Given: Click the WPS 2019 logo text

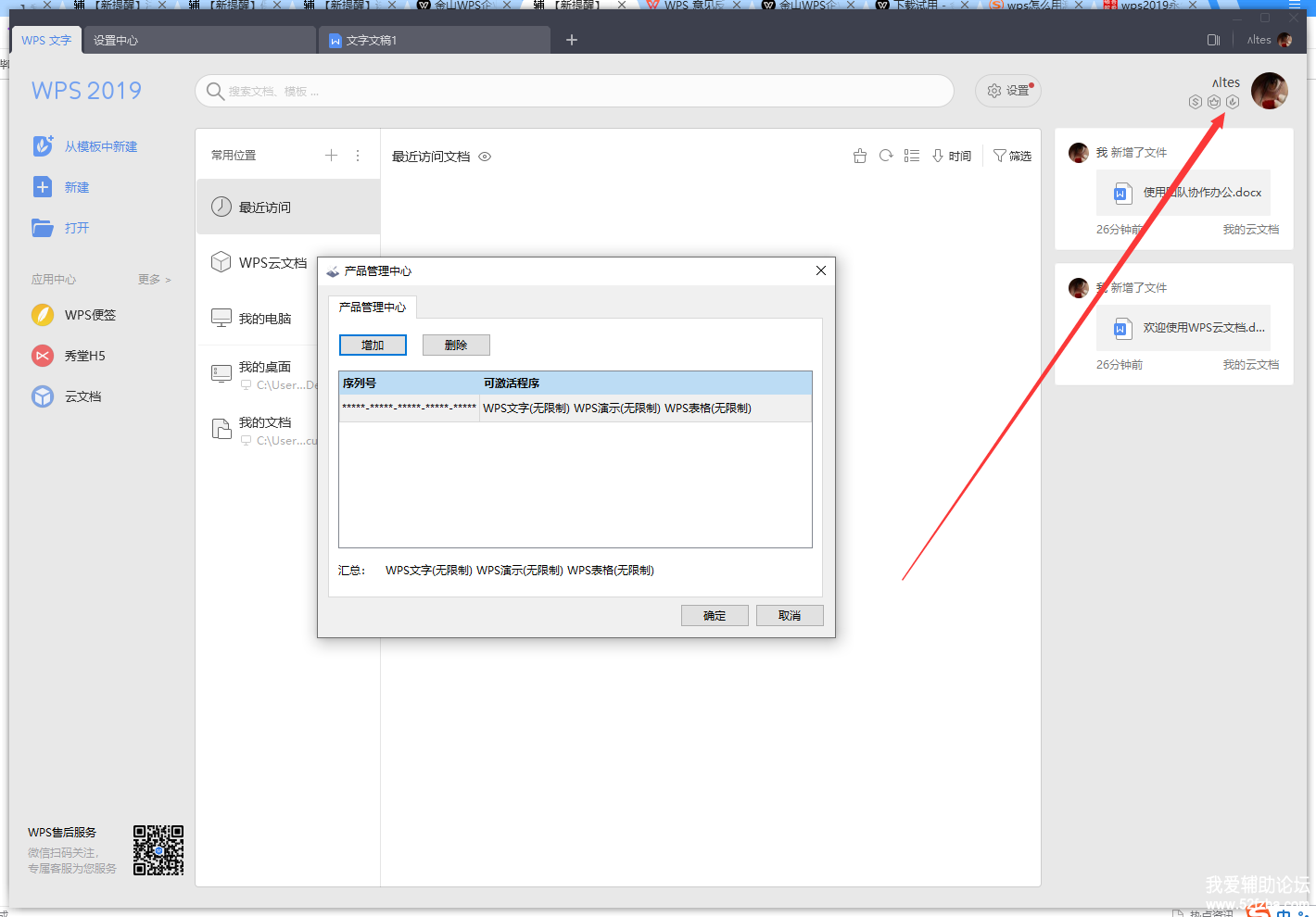Looking at the screenshot, I should pos(86,91).
